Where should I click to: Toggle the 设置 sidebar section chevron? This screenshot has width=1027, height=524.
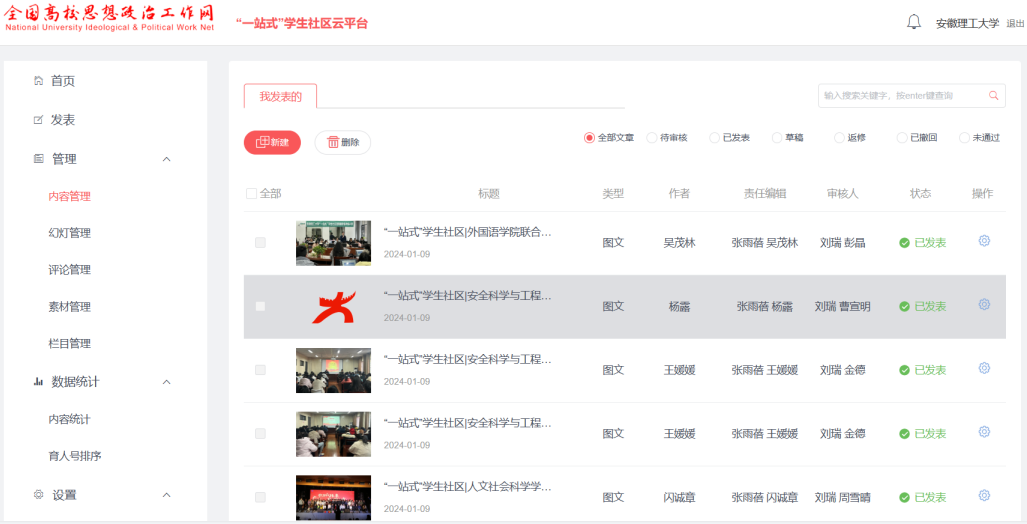[x=166, y=495]
